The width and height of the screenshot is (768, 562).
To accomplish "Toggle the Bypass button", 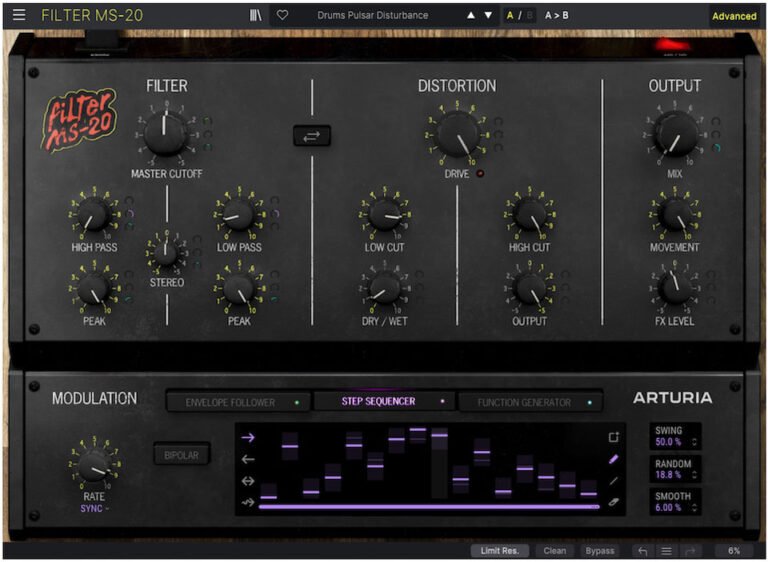I will pos(600,551).
